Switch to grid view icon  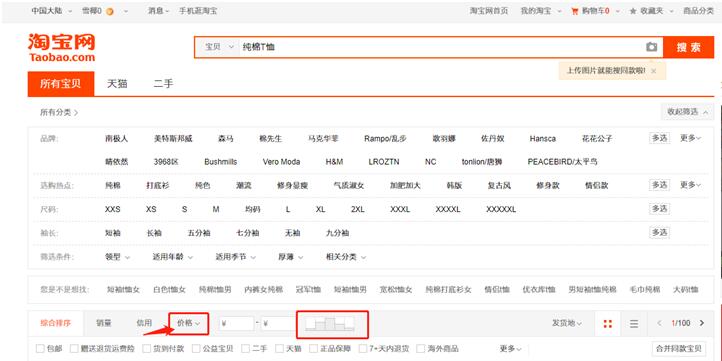point(608,324)
